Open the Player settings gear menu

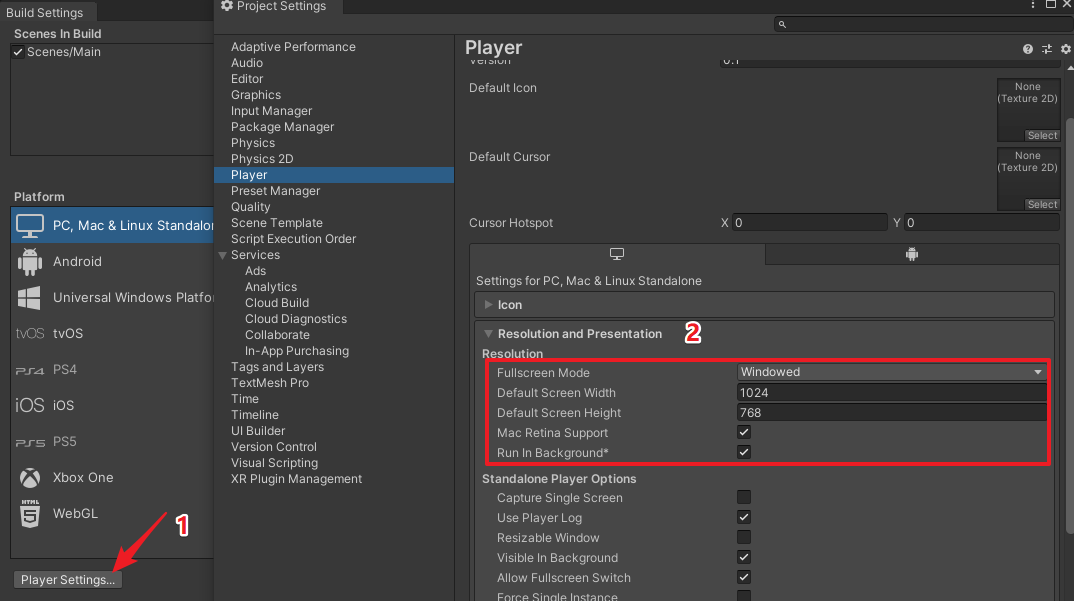point(1065,49)
